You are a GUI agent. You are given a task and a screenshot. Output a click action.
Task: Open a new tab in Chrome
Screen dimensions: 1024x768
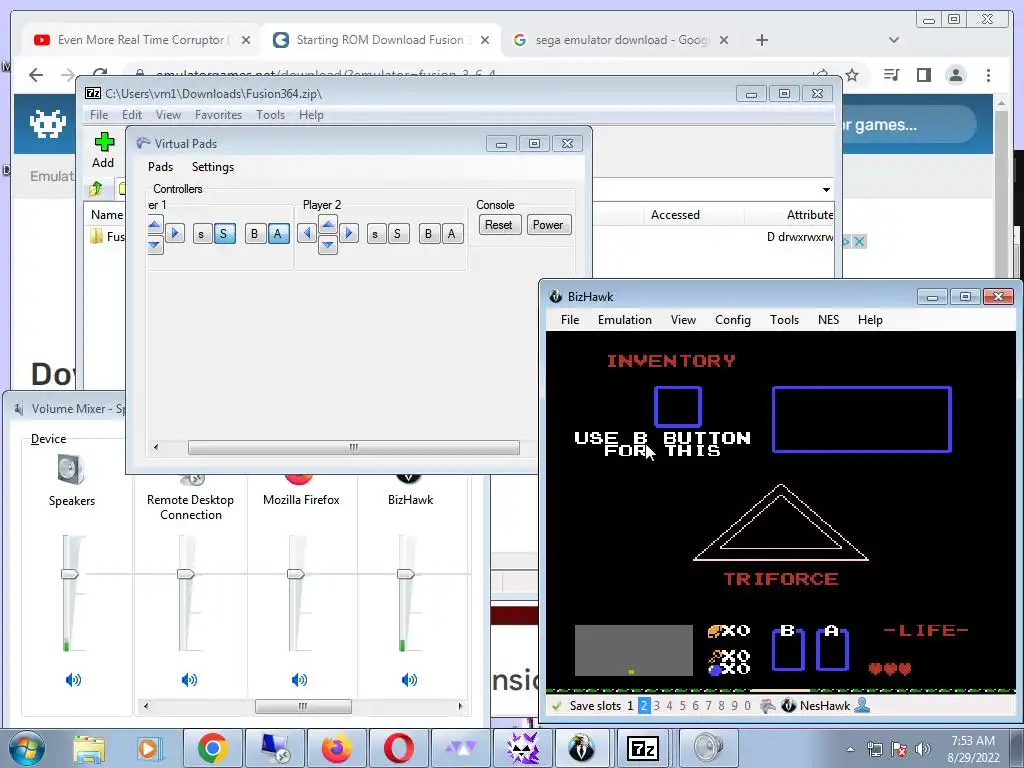pyautogui.click(x=761, y=40)
